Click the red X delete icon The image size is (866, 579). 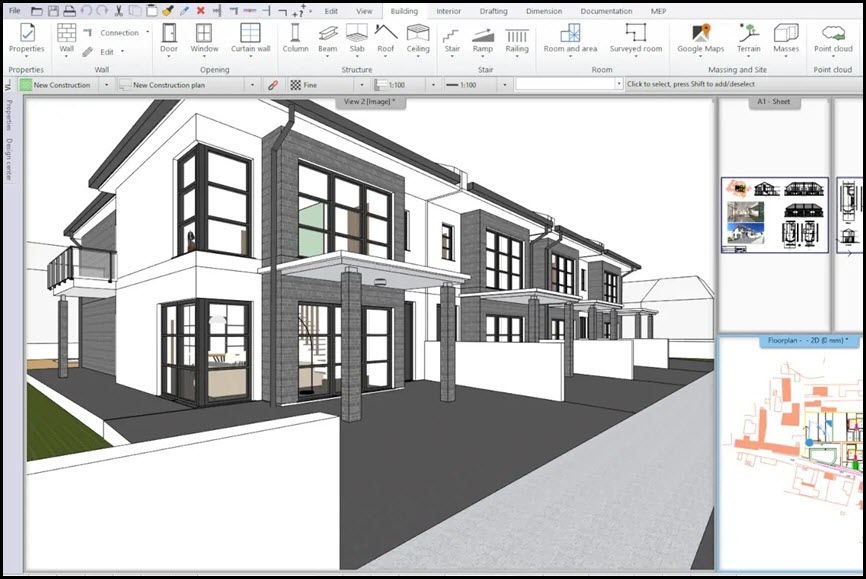coord(200,10)
